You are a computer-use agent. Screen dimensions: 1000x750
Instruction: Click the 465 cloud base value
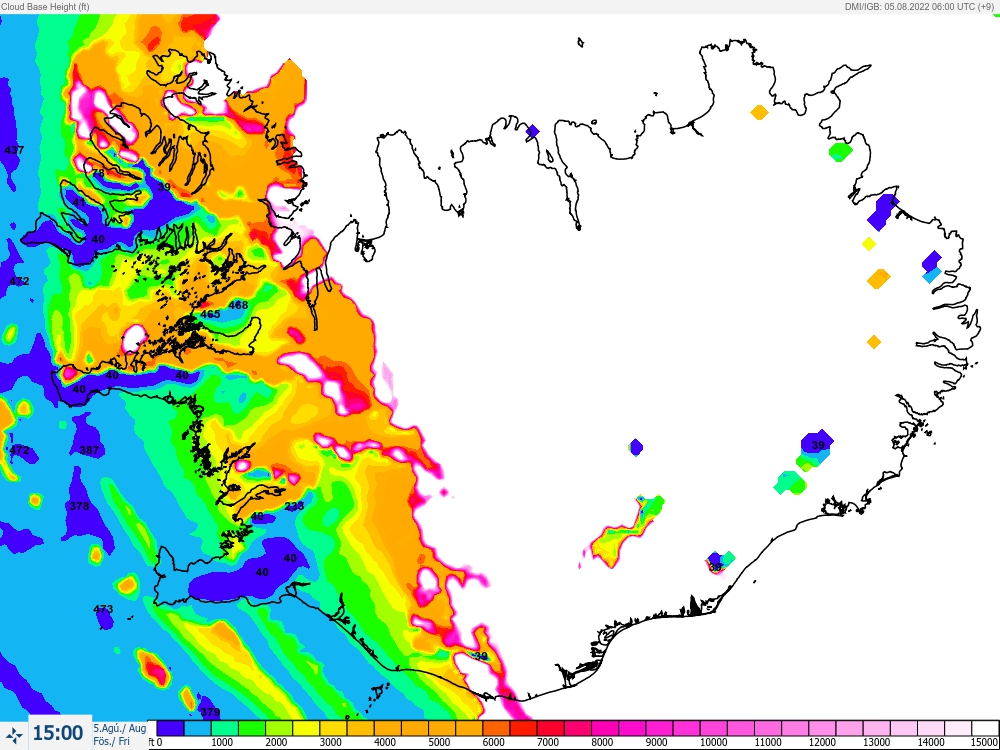tap(210, 314)
